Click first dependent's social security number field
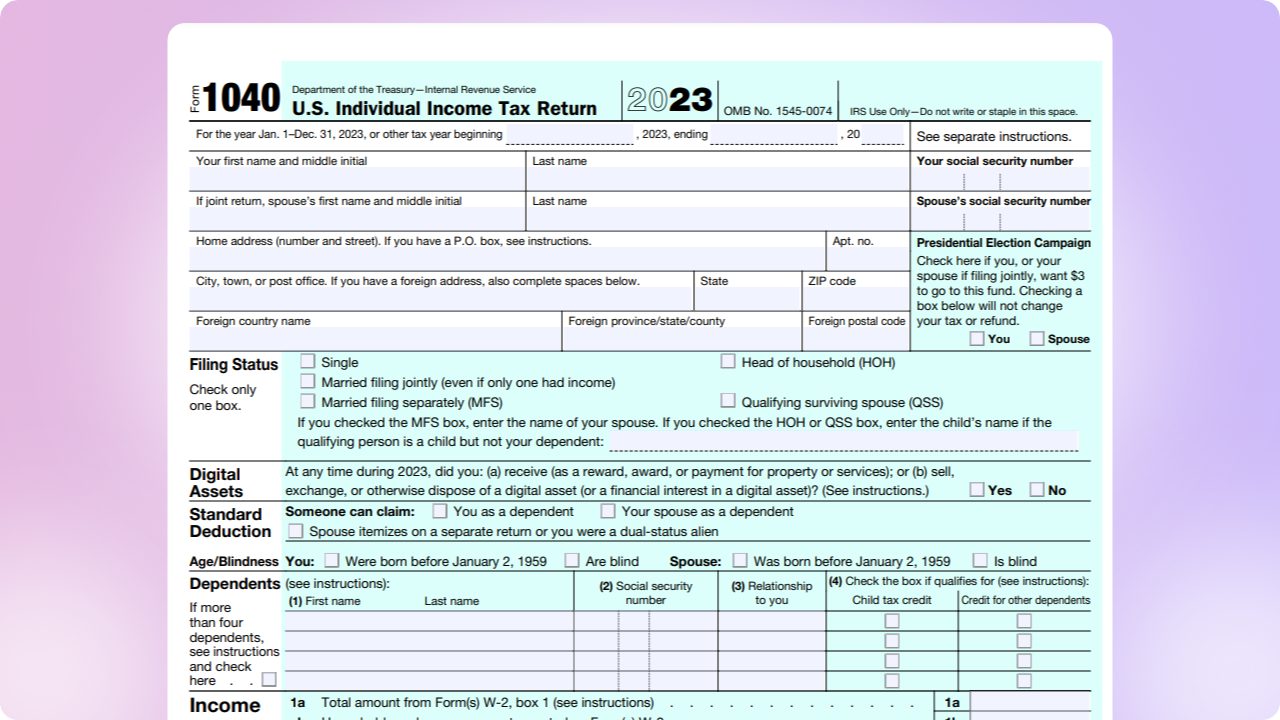 point(646,621)
